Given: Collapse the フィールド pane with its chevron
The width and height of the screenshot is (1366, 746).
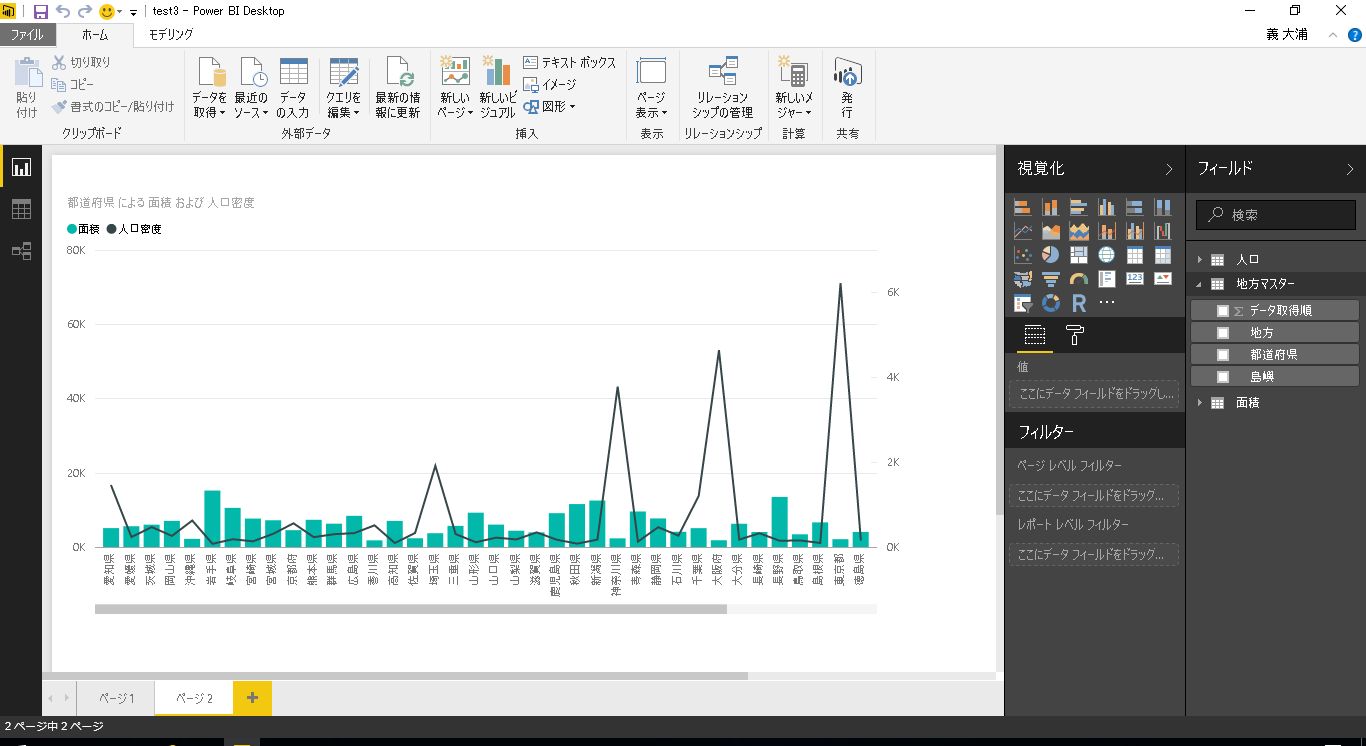Looking at the screenshot, I should 1350,169.
